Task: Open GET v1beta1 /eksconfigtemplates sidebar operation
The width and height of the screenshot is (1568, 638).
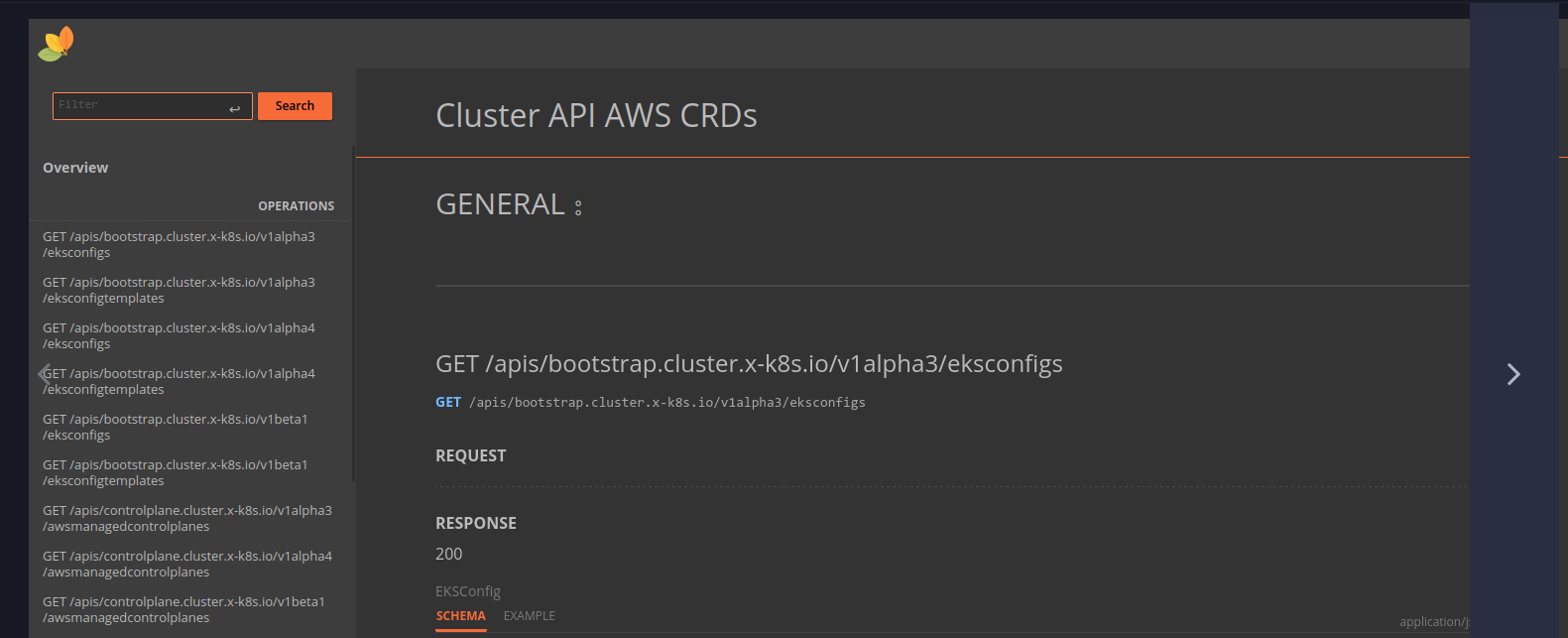Action: tap(176, 473)
